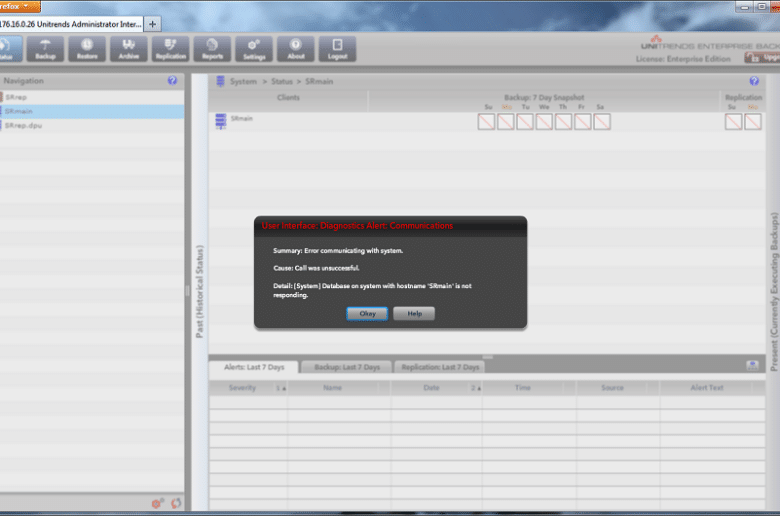Select Friday backup snapshot box for SRmain

pyautogui.click(x=583, y=122)
